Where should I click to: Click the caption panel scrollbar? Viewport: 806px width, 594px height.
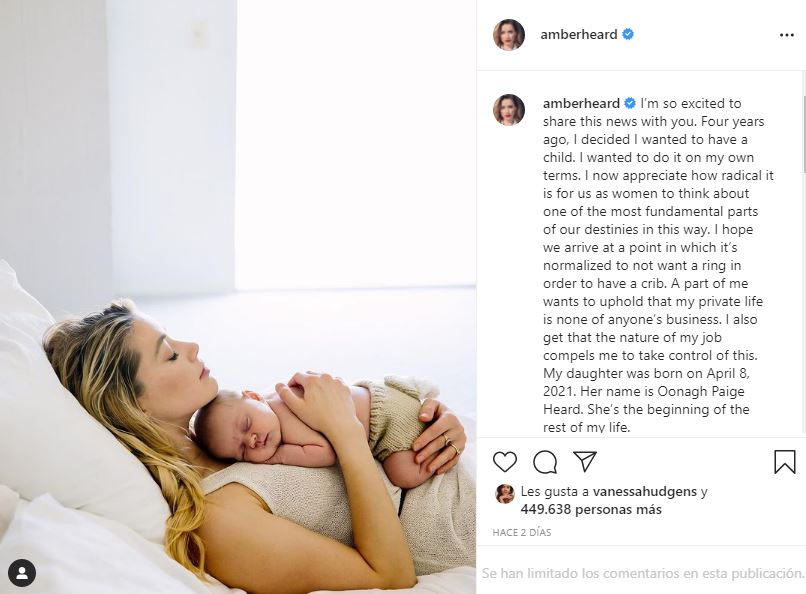[803, 134]
